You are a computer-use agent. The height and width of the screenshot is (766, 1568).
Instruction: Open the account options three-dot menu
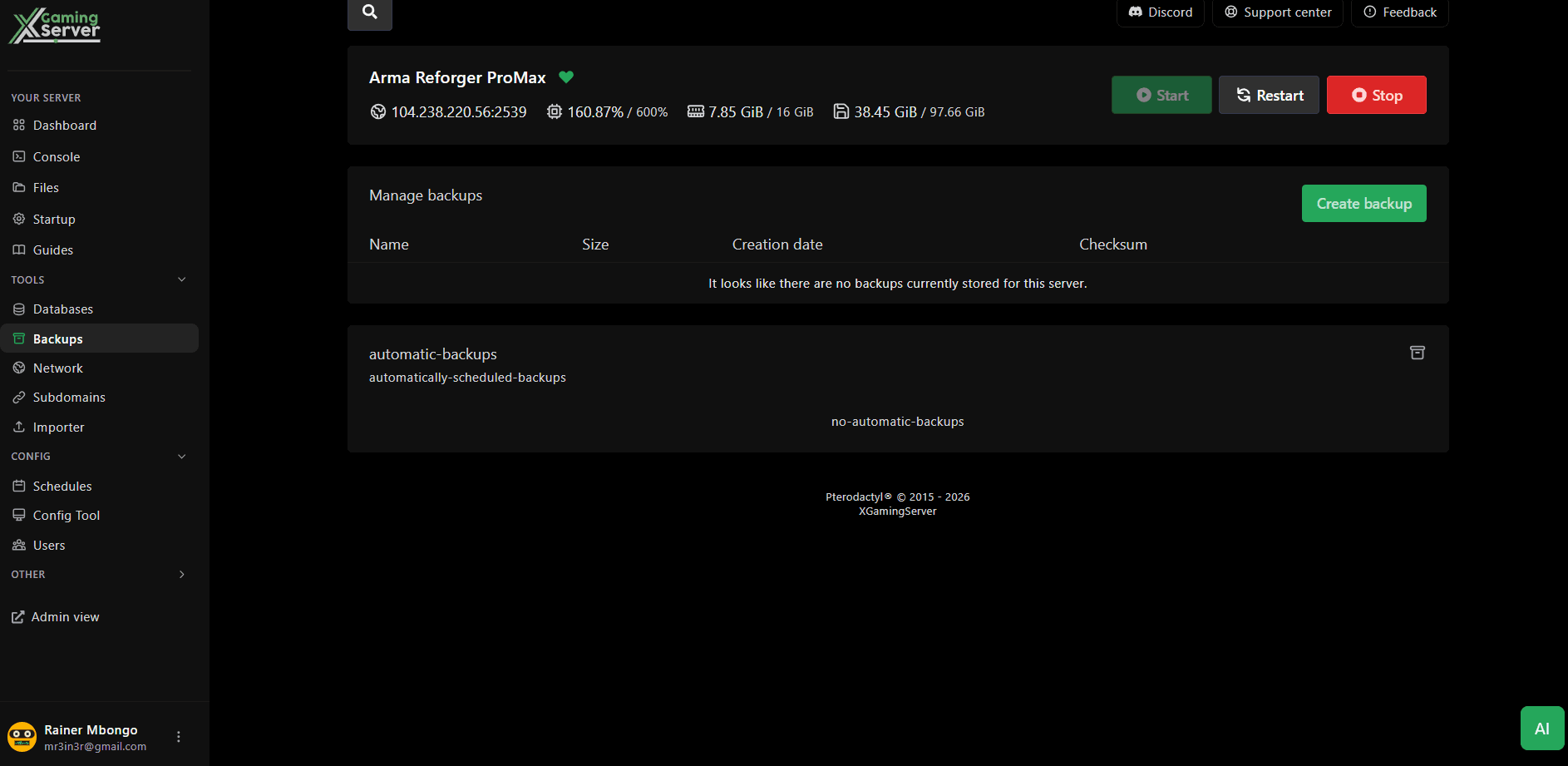(178, 735)
